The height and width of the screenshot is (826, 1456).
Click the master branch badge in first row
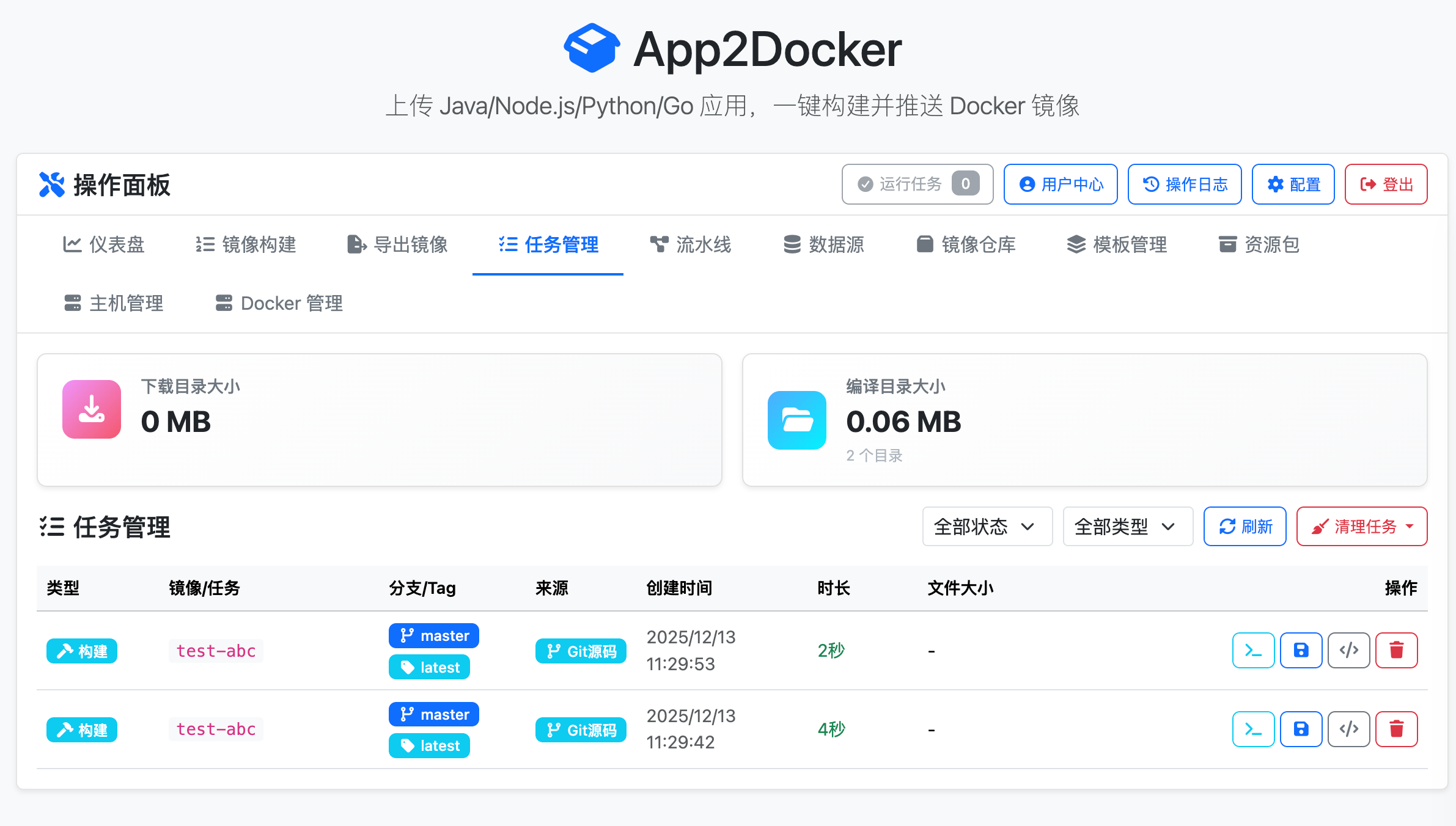(434, 635)
